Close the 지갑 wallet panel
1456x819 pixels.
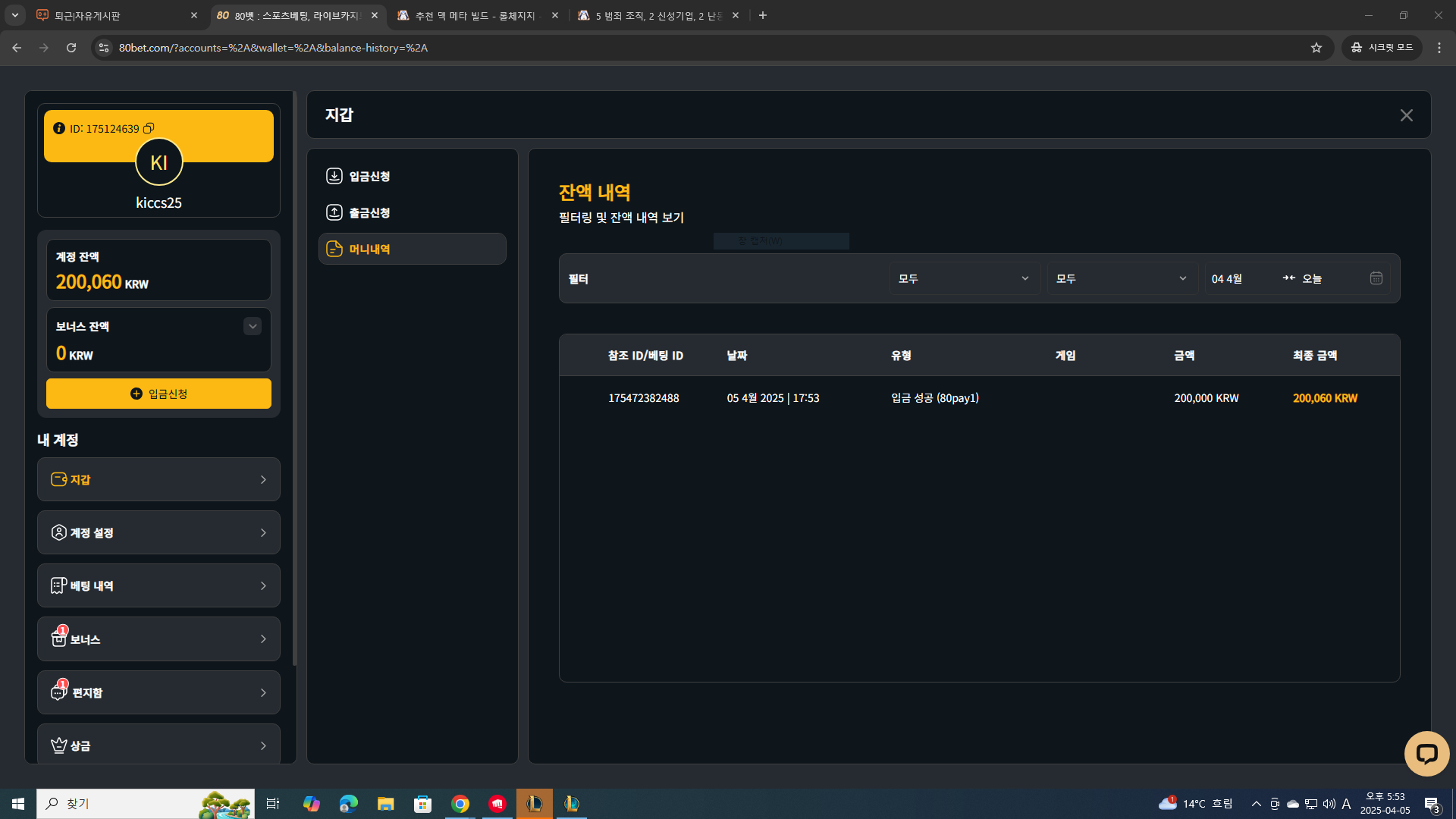coord(1406,115)
